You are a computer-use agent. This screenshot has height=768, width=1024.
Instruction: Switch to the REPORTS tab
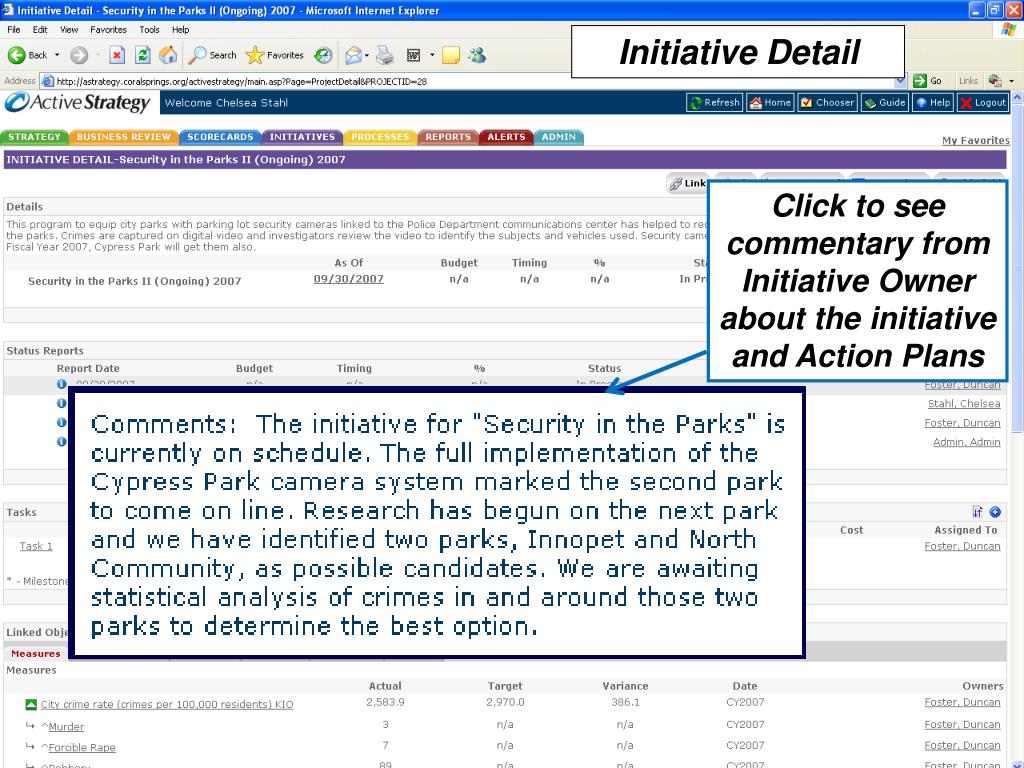click(448, 137)
